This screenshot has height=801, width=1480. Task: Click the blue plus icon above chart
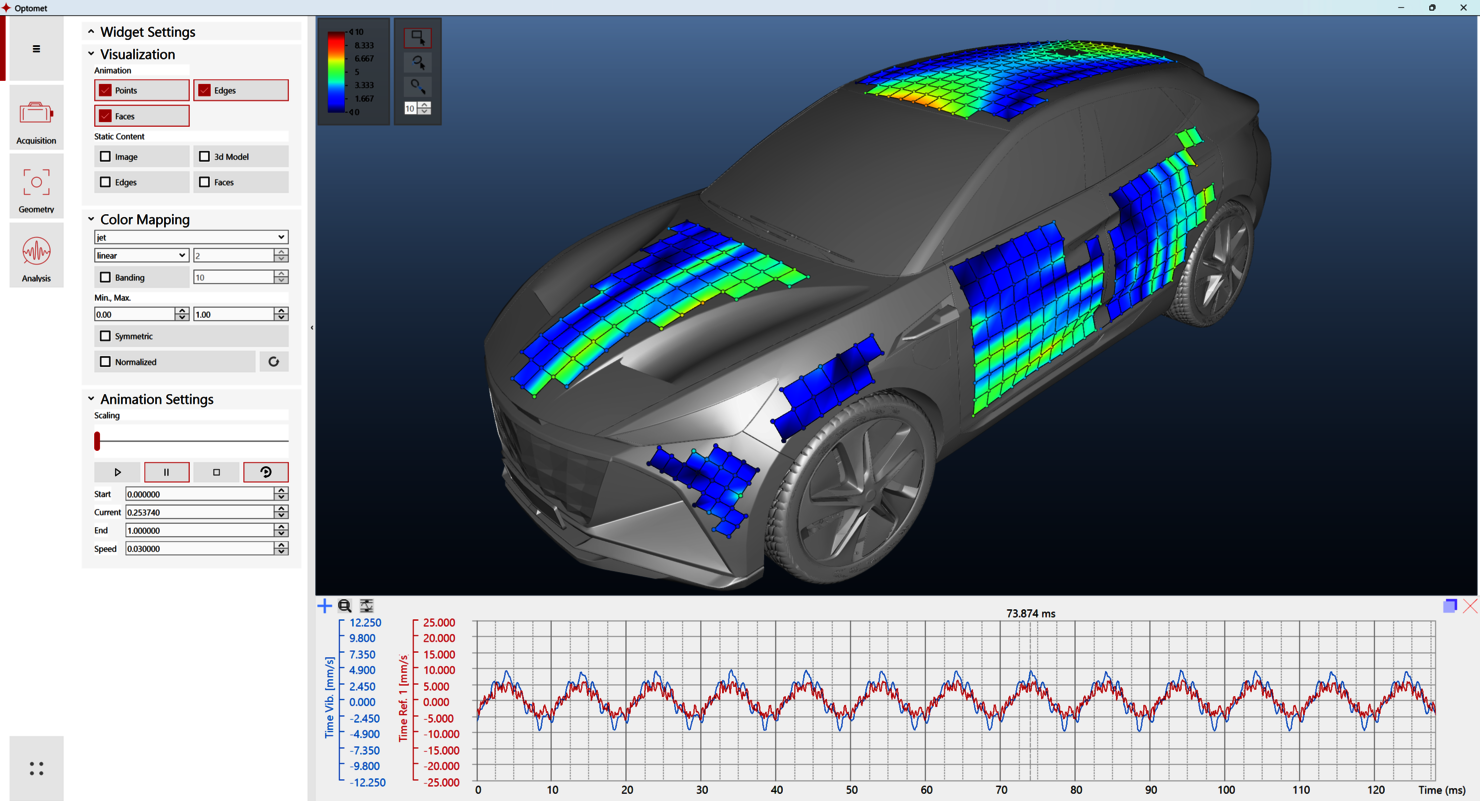click(324, 606)
